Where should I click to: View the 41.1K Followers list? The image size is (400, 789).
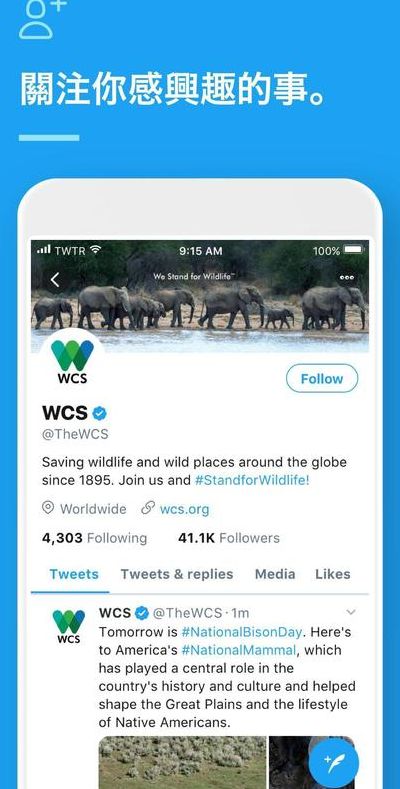228,538
